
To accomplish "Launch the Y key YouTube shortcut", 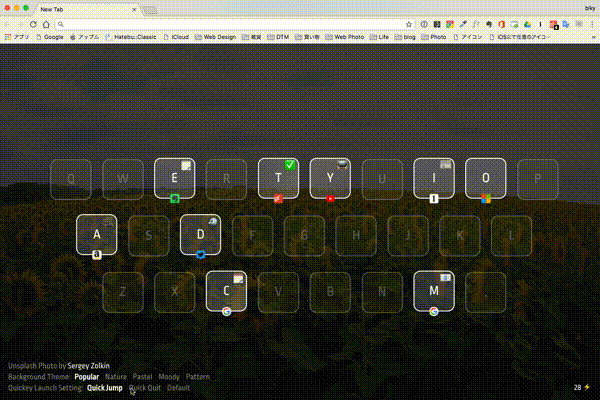I will tap(330, 178).
